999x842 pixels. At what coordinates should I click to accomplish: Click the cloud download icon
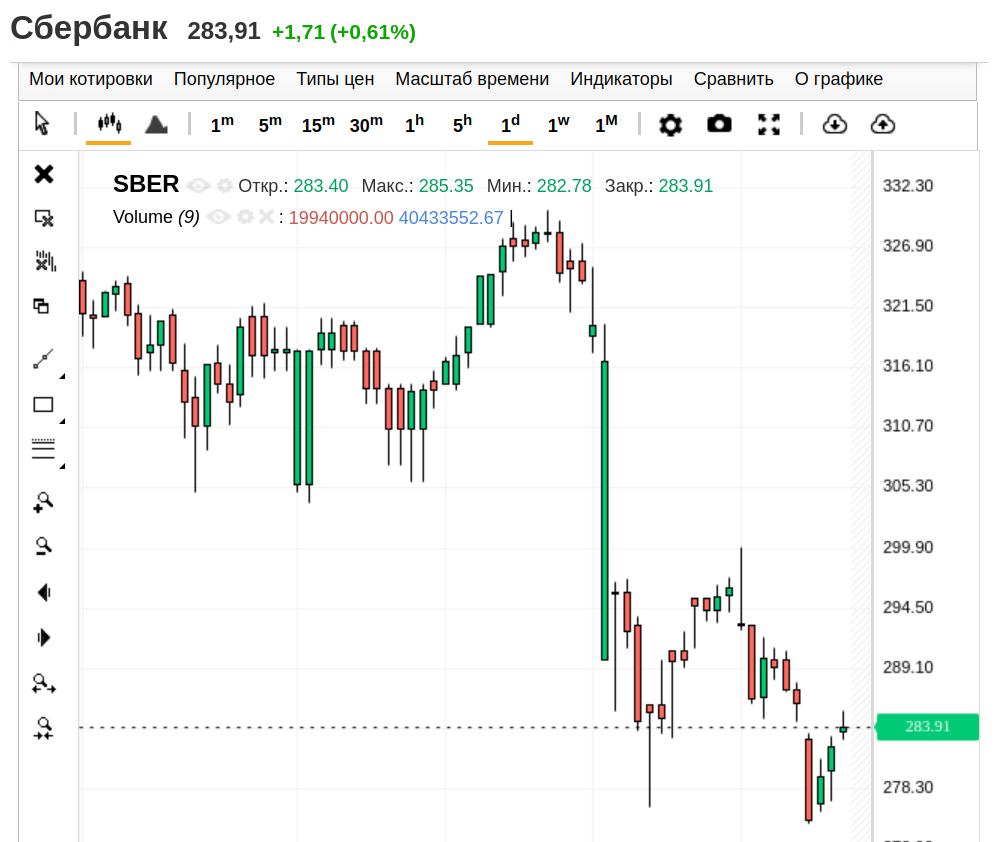click(835, 124)
